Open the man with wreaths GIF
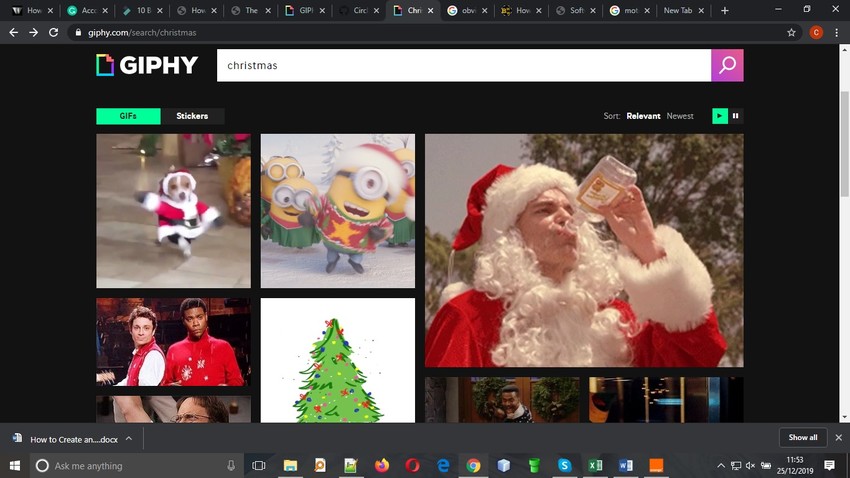850x478 pixels. (x=502, y=400)
